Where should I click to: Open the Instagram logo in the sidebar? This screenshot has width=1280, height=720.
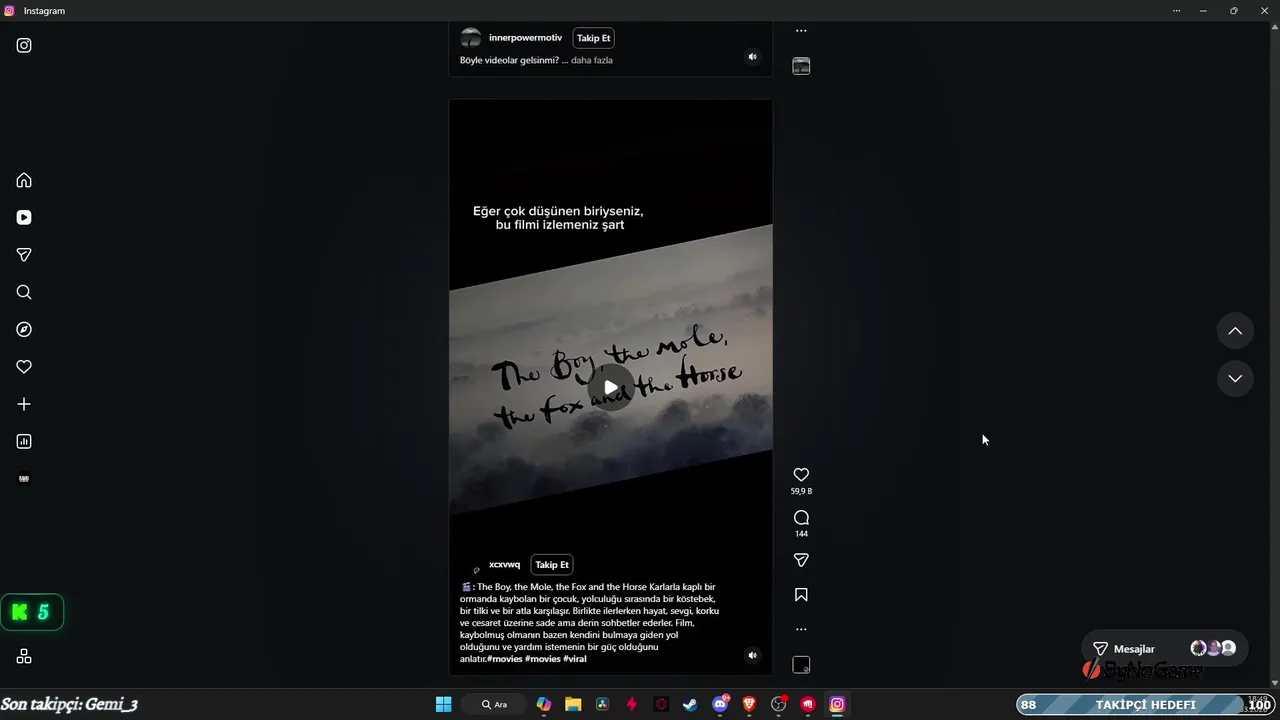tap(24, 45)
